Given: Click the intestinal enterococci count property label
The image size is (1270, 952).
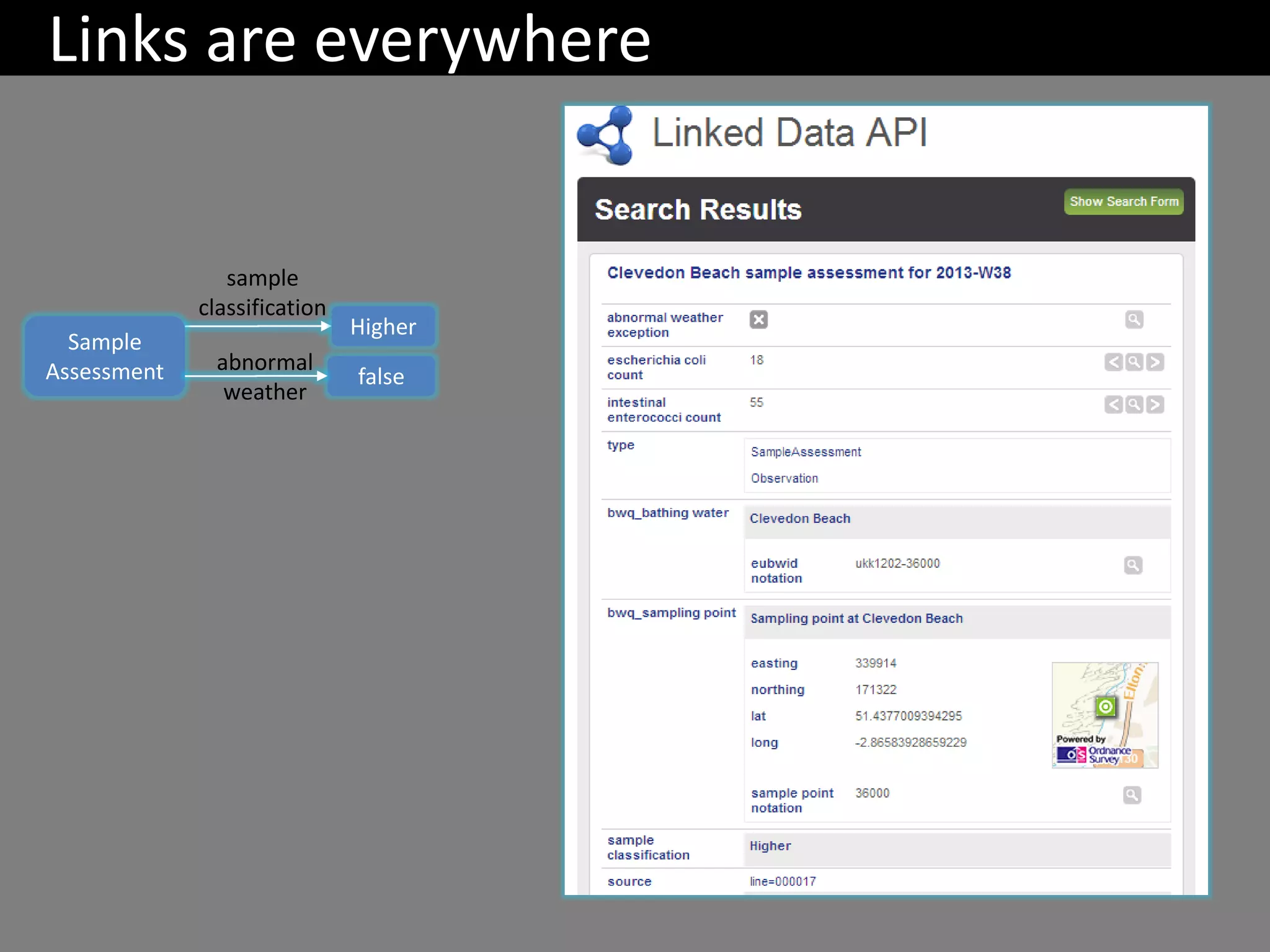Looking at the screenshot, I should pyautogui.click(x=664, y=410).
